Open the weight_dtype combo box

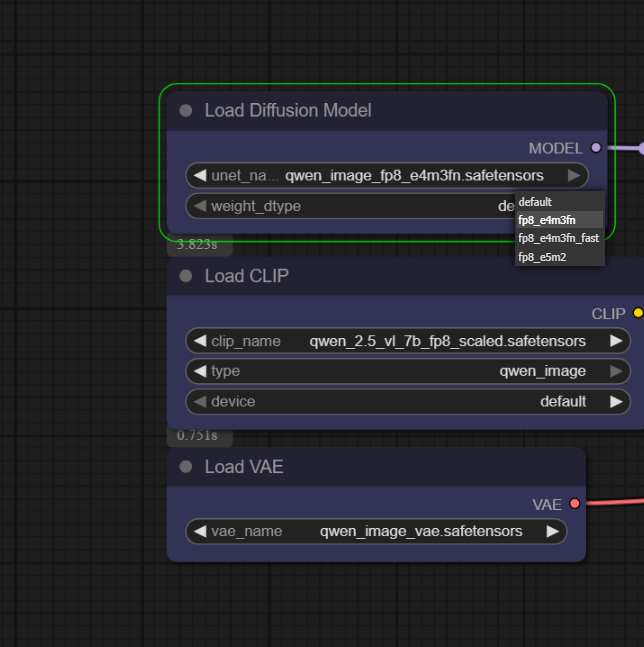tap(351, 206)
